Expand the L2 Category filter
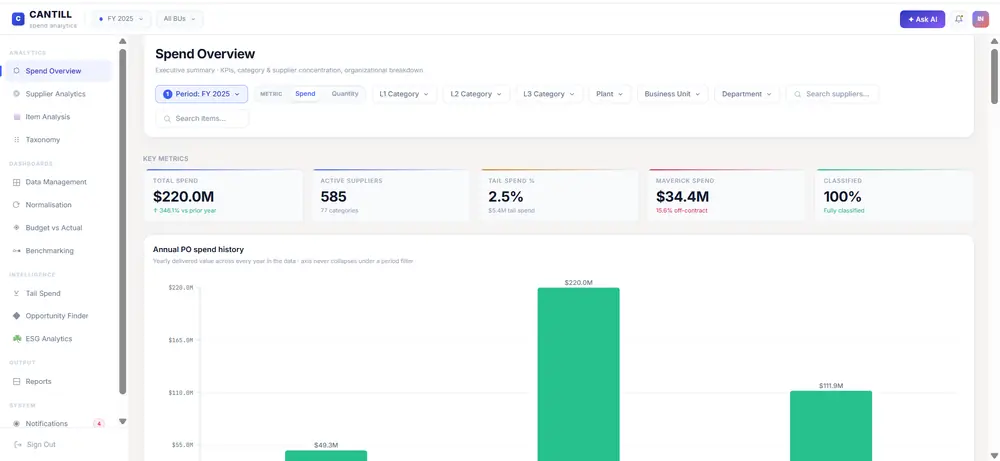This screenshot has width=1000, height=461. click(476, 94)
